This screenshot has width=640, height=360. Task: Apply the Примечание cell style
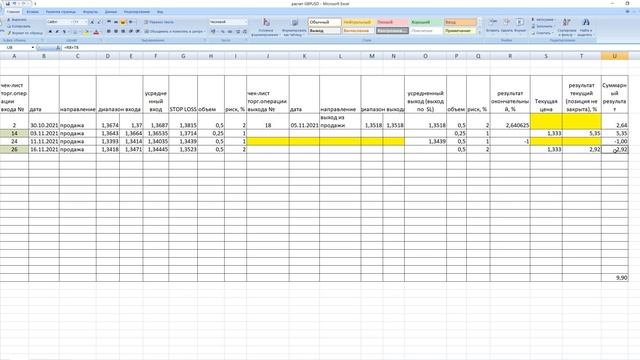(x=460, y=31)
